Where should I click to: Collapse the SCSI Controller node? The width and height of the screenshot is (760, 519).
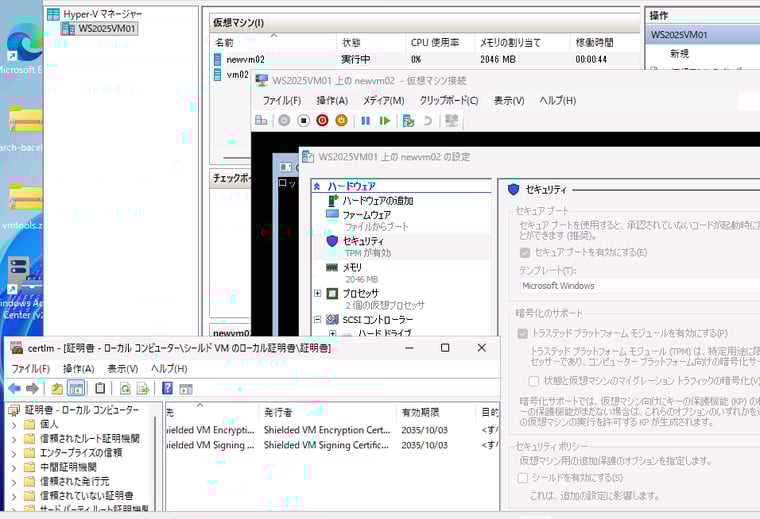(x=317, y=319)
